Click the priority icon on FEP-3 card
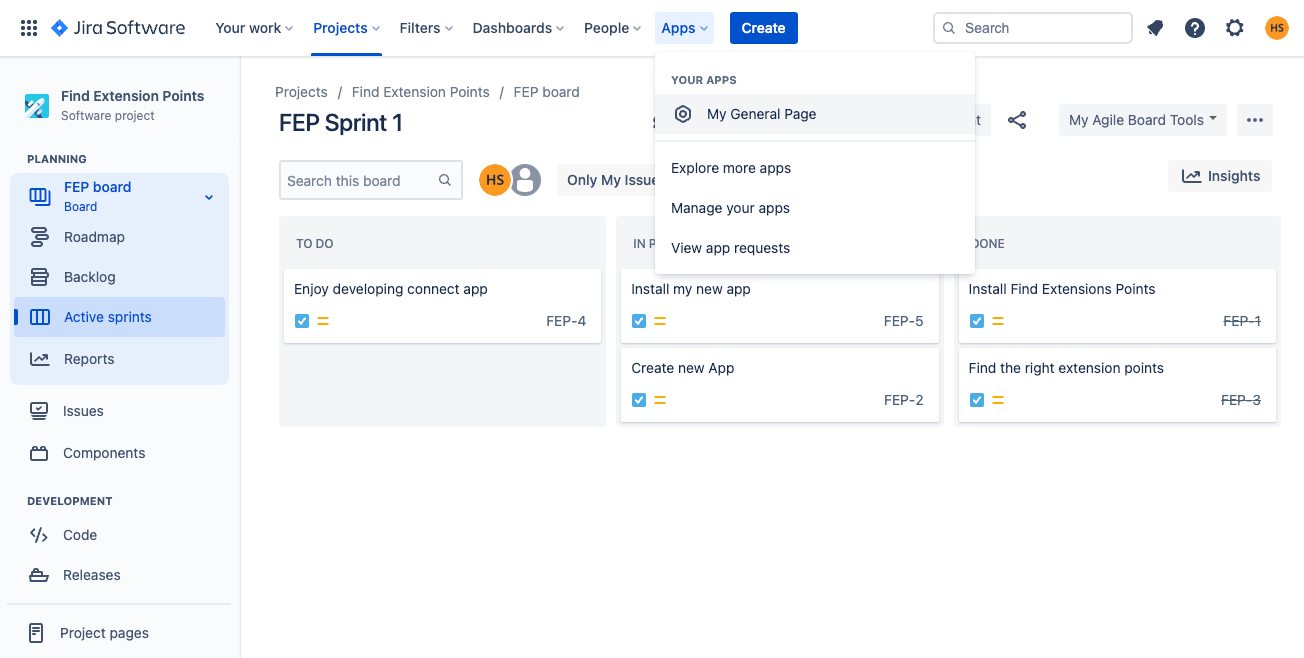The width and height of the screenshot is (1304, 658). coord(998,400)
